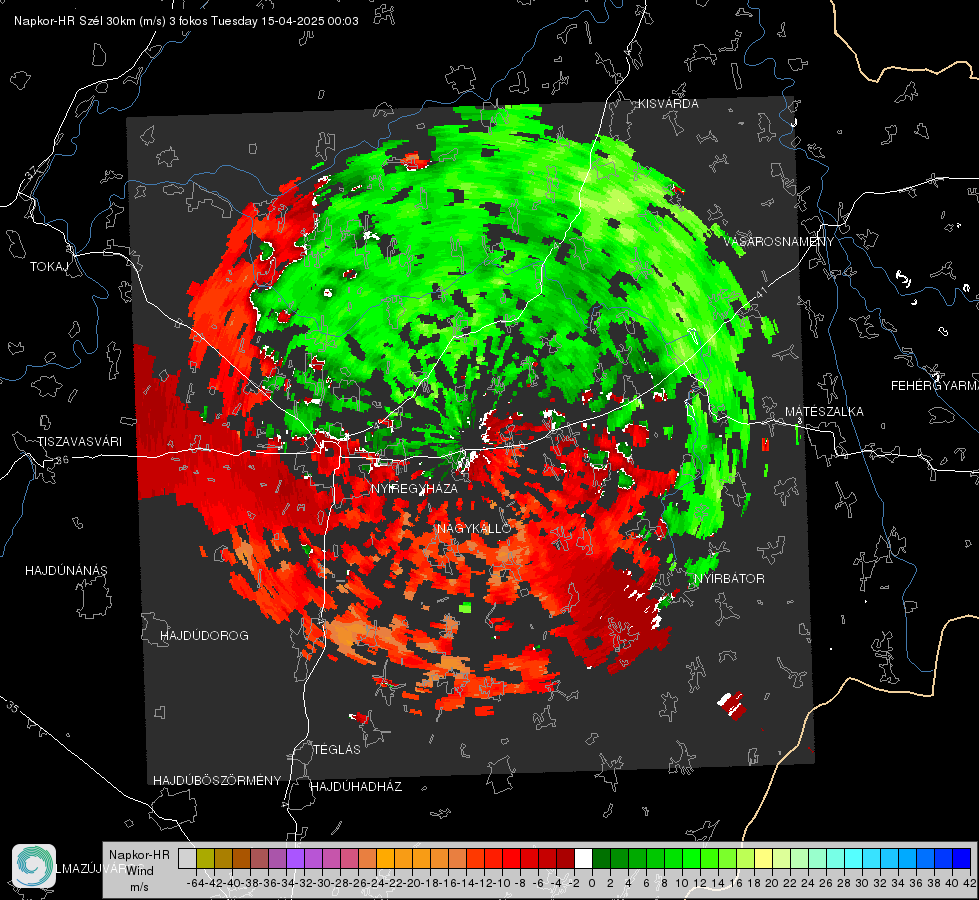Select the brown swatch between -40 and -38
Screen dimensions: 979x900
pyautogui.click(x=241, y=858)
